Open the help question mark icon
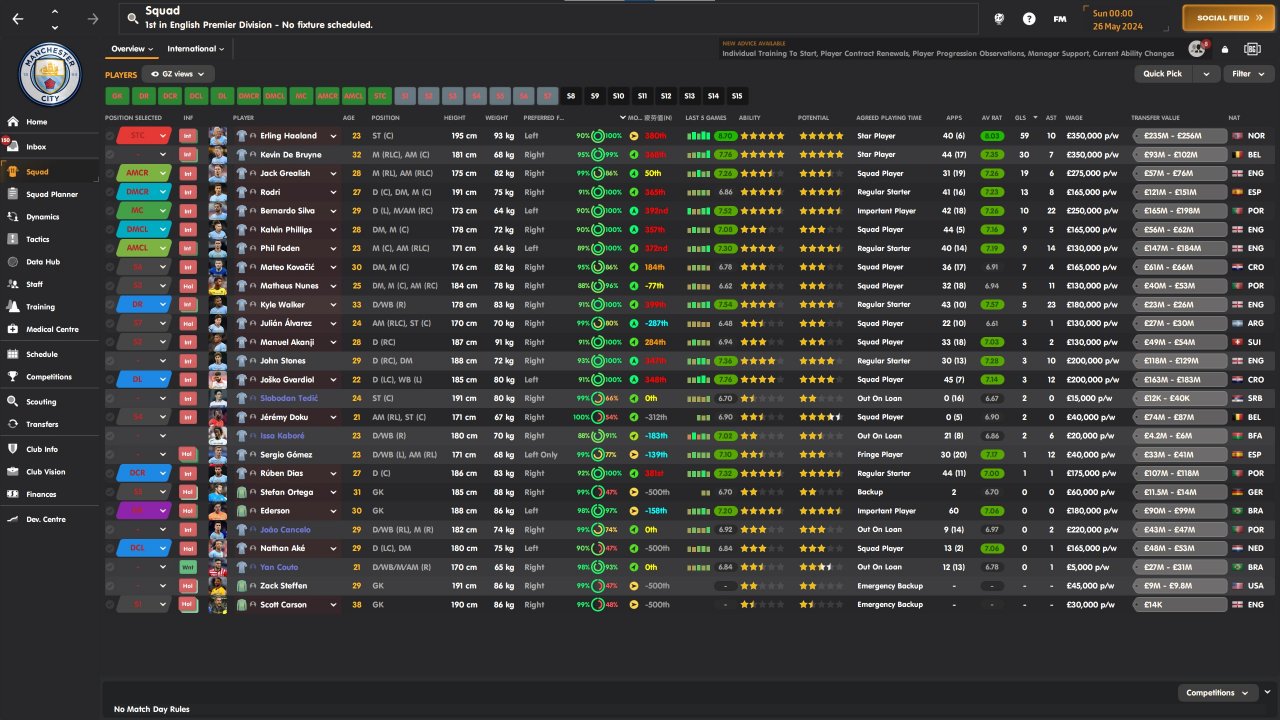The width and height of the screenshot is (1280, 720). tap(1029, 19)
